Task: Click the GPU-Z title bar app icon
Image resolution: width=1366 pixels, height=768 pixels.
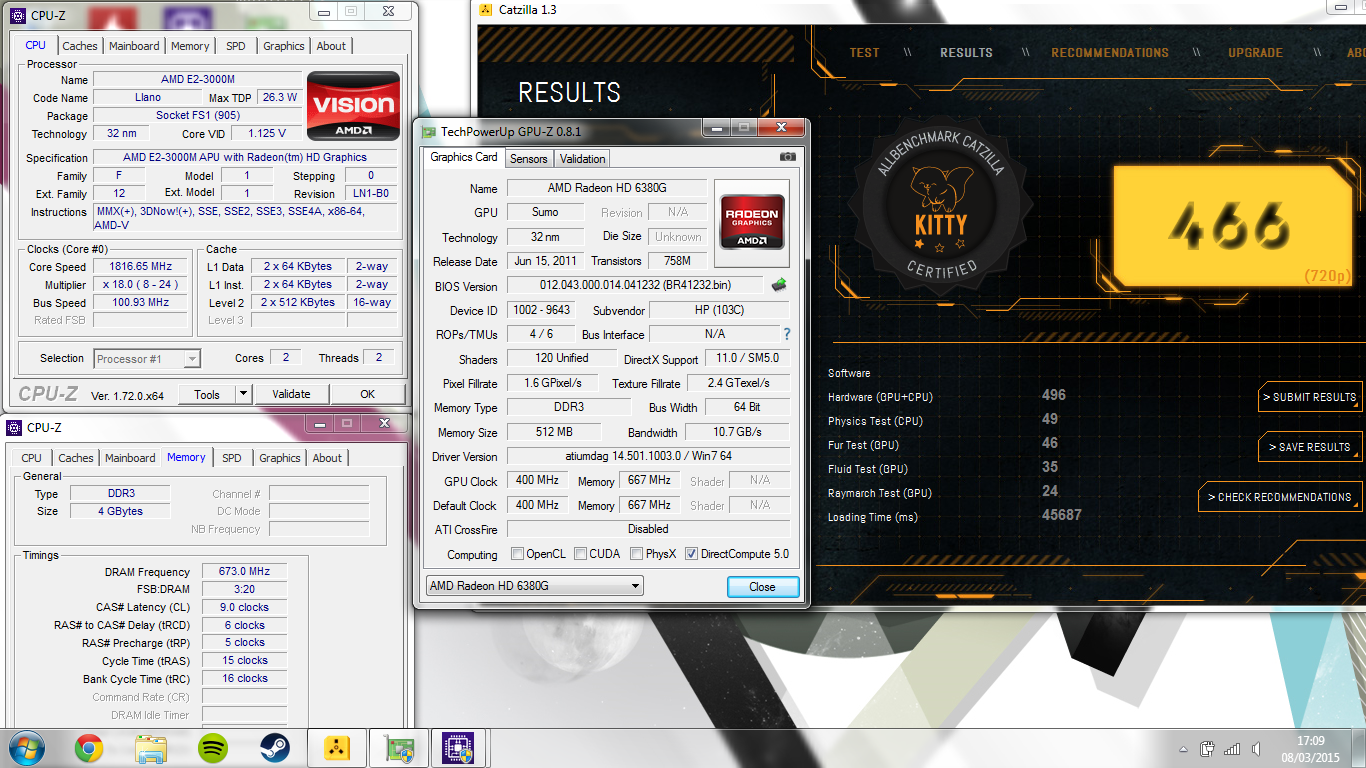Action: click(x=428, y=131)
